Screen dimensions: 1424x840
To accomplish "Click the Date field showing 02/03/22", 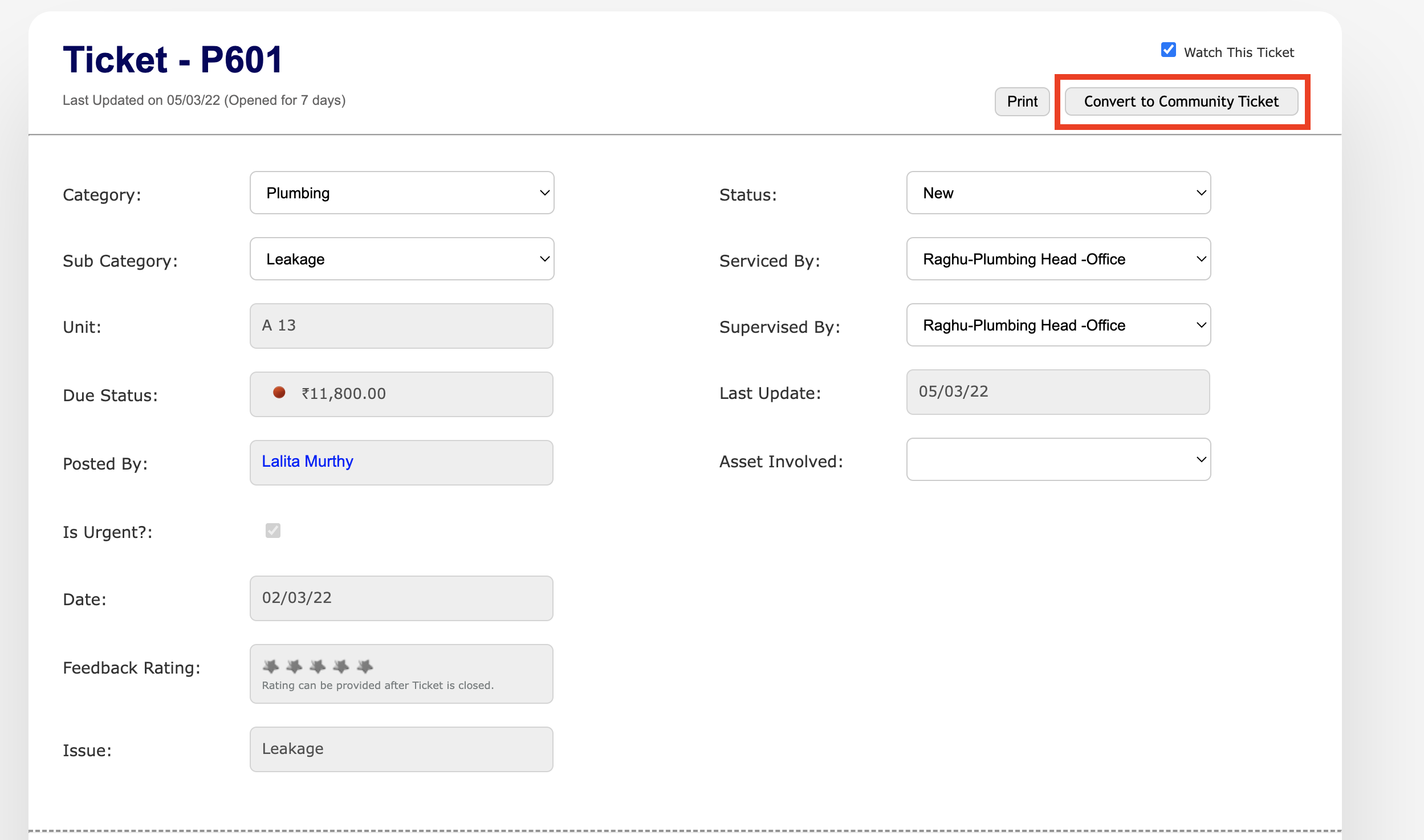I will [x=401, y=598].
